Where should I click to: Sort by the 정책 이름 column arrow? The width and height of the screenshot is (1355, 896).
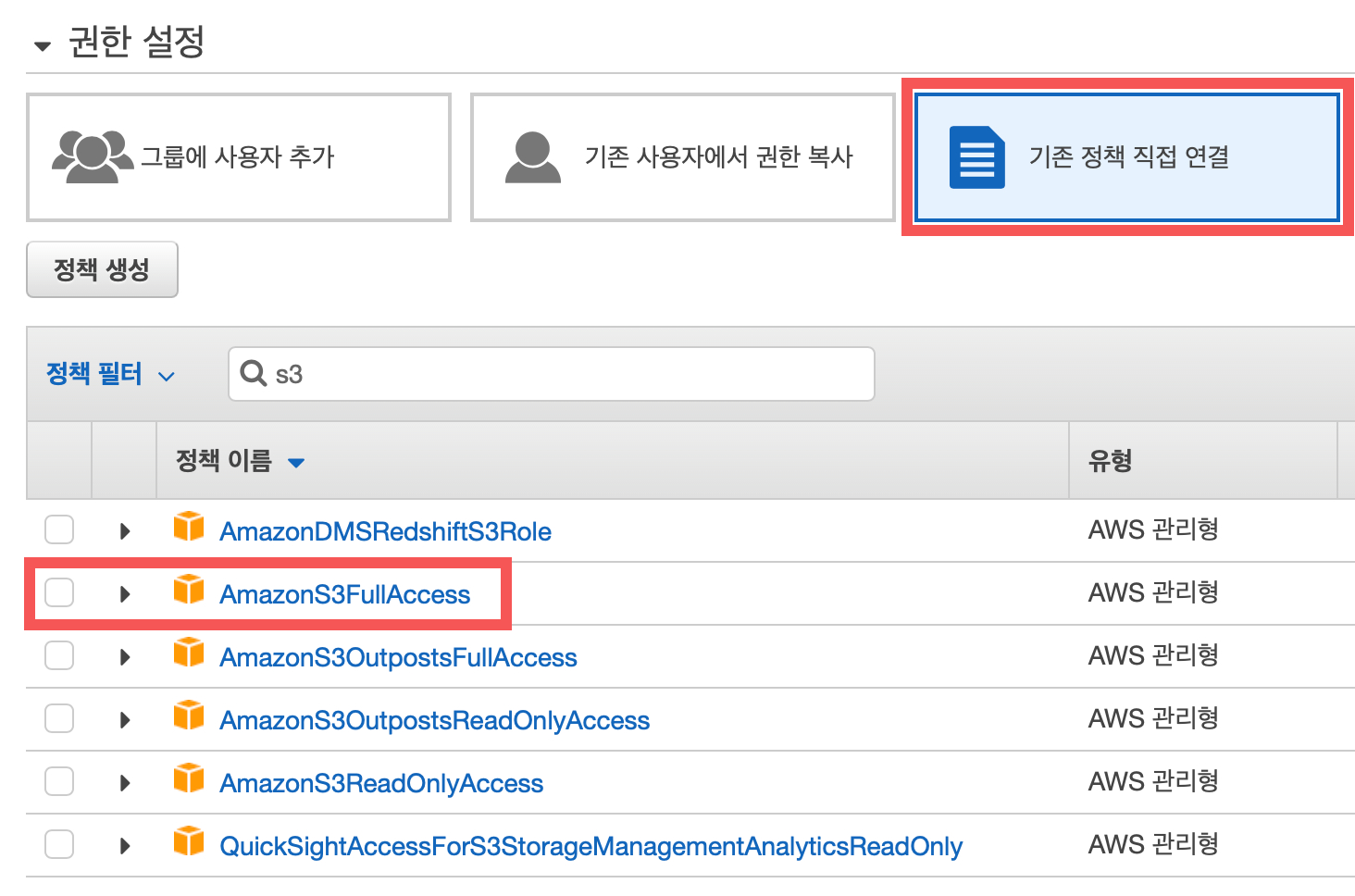296,463
